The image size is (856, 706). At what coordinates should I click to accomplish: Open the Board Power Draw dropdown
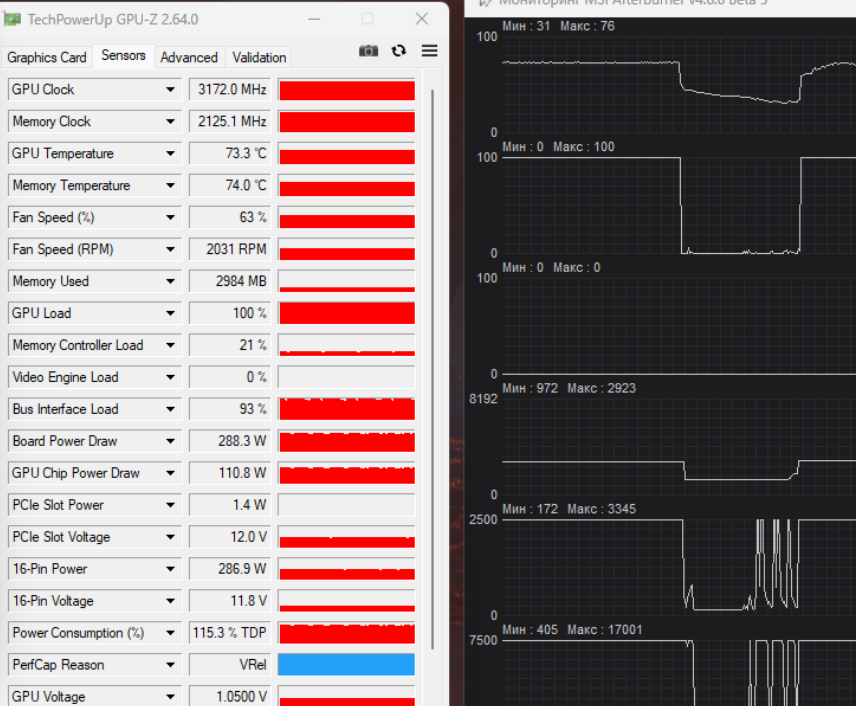pos(171,441)
